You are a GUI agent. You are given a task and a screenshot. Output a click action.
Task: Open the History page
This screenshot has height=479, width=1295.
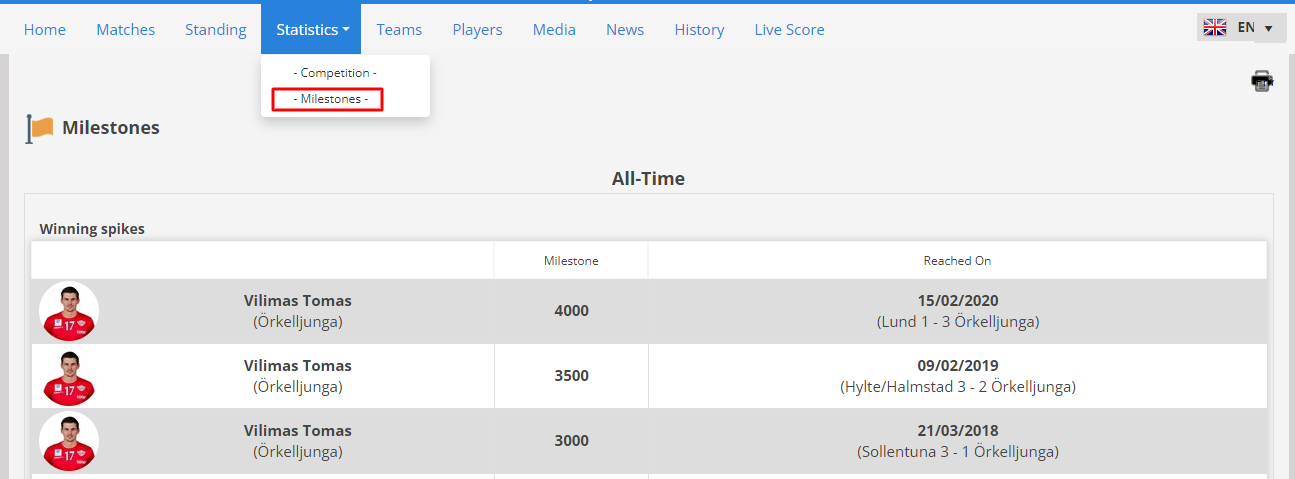tap(699, 29)
